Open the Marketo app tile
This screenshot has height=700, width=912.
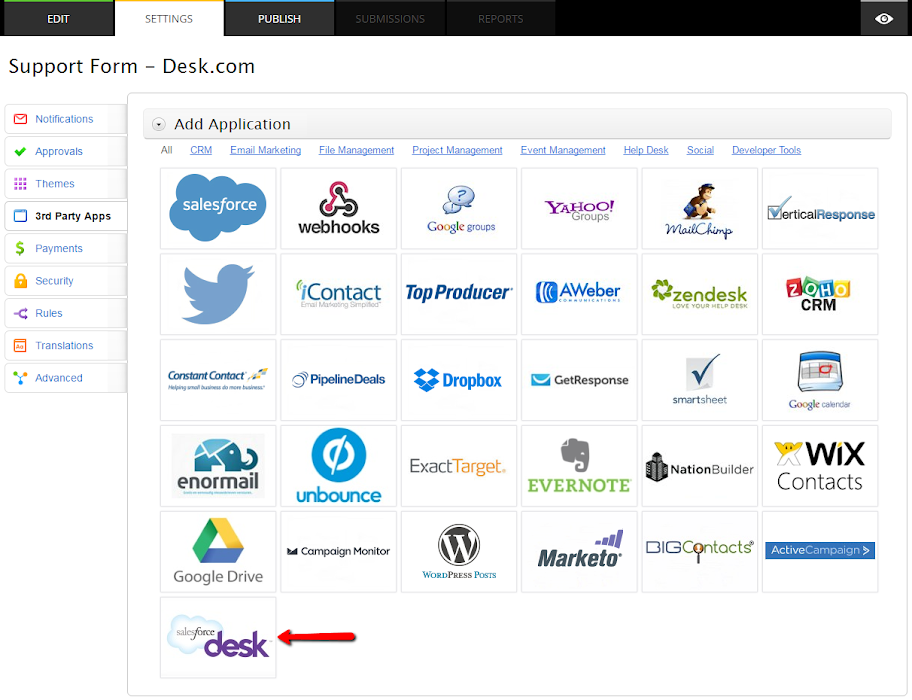(579, 552)
